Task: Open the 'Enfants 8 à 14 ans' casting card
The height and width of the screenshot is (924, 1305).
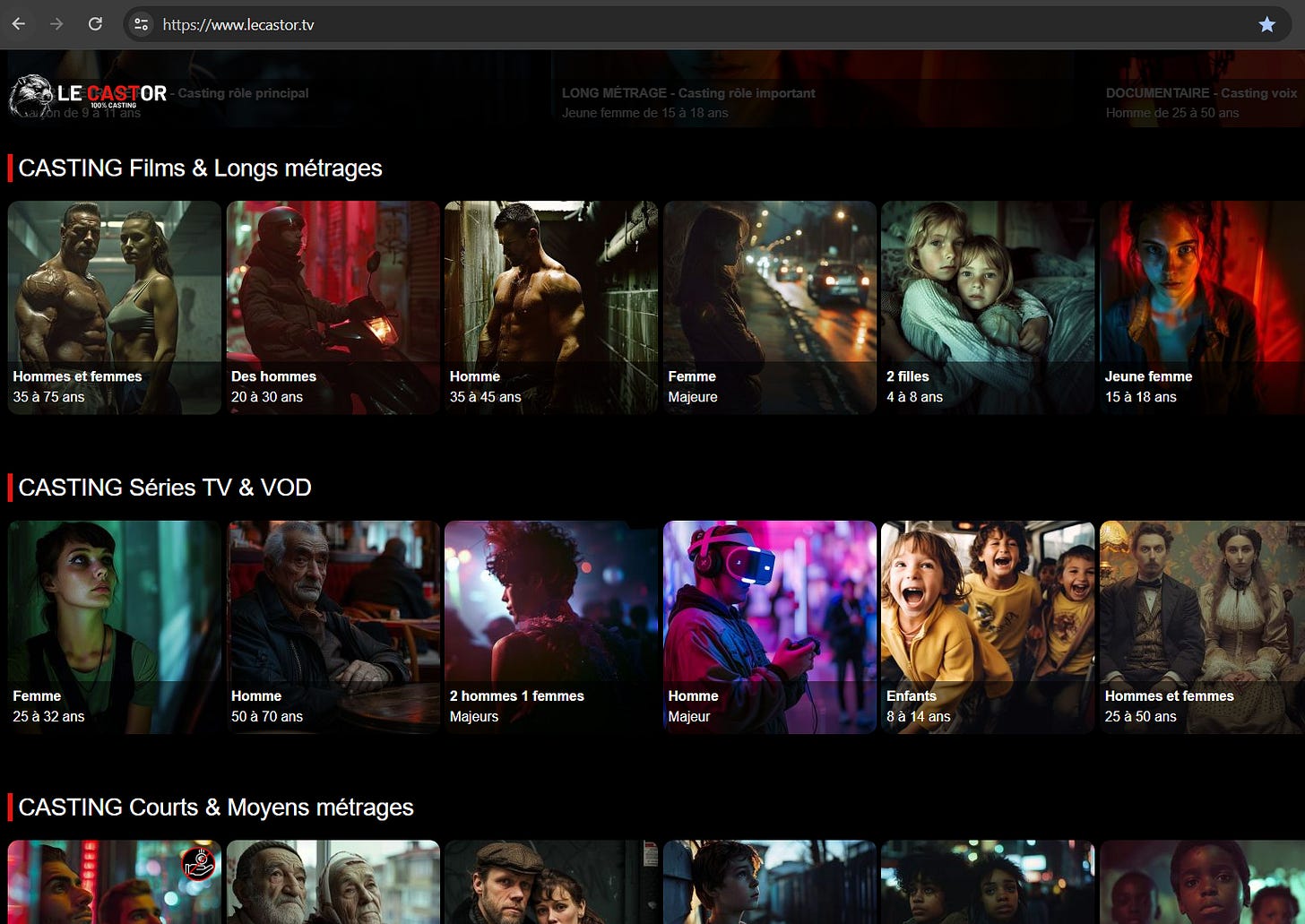Action: [x=987, y=626]
